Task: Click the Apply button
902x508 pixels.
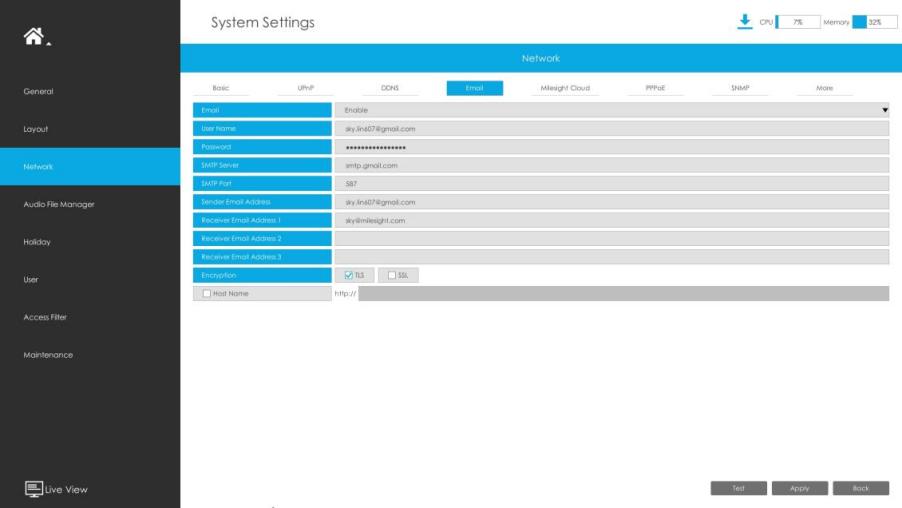Action: [800, 488]
